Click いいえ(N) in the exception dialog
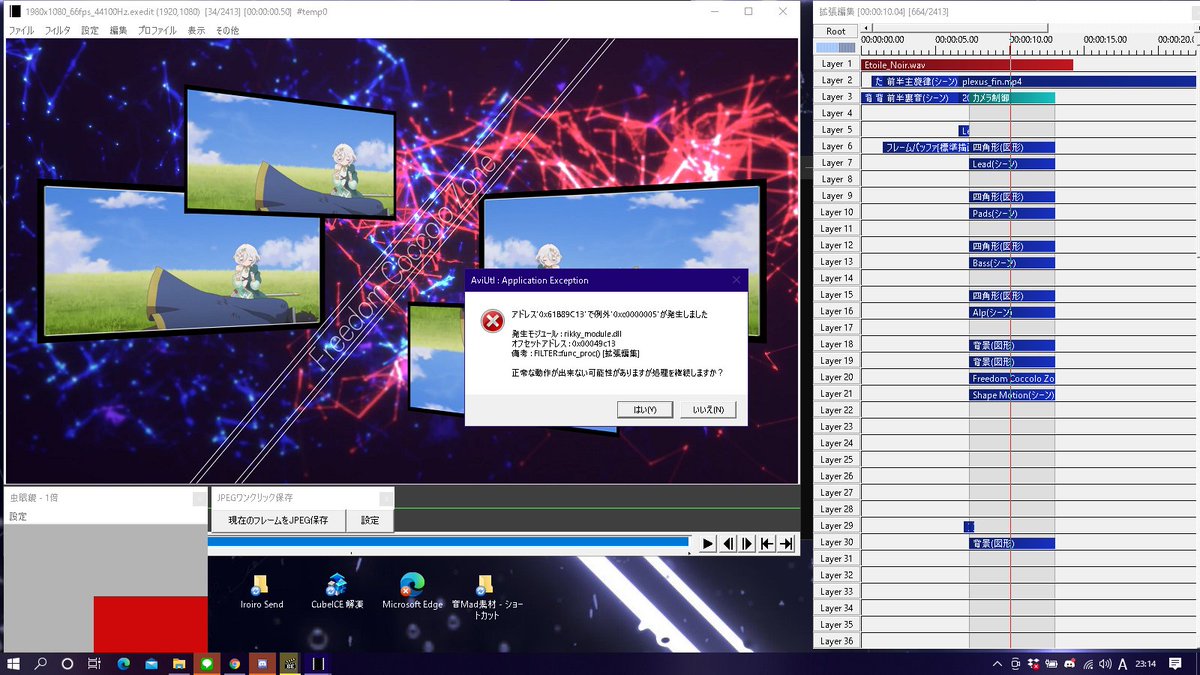Screen dimensions: 1200x675 [x=708, y=409]
